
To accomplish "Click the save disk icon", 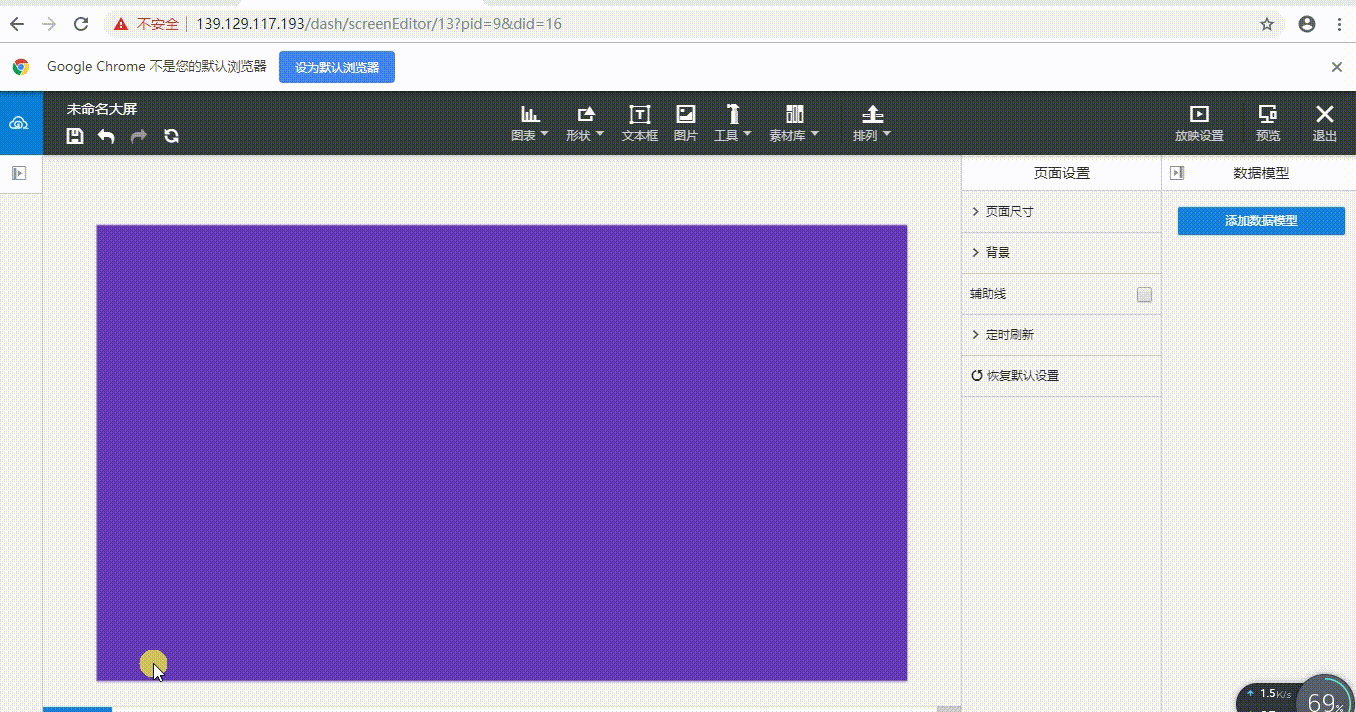I will (75, 136).
